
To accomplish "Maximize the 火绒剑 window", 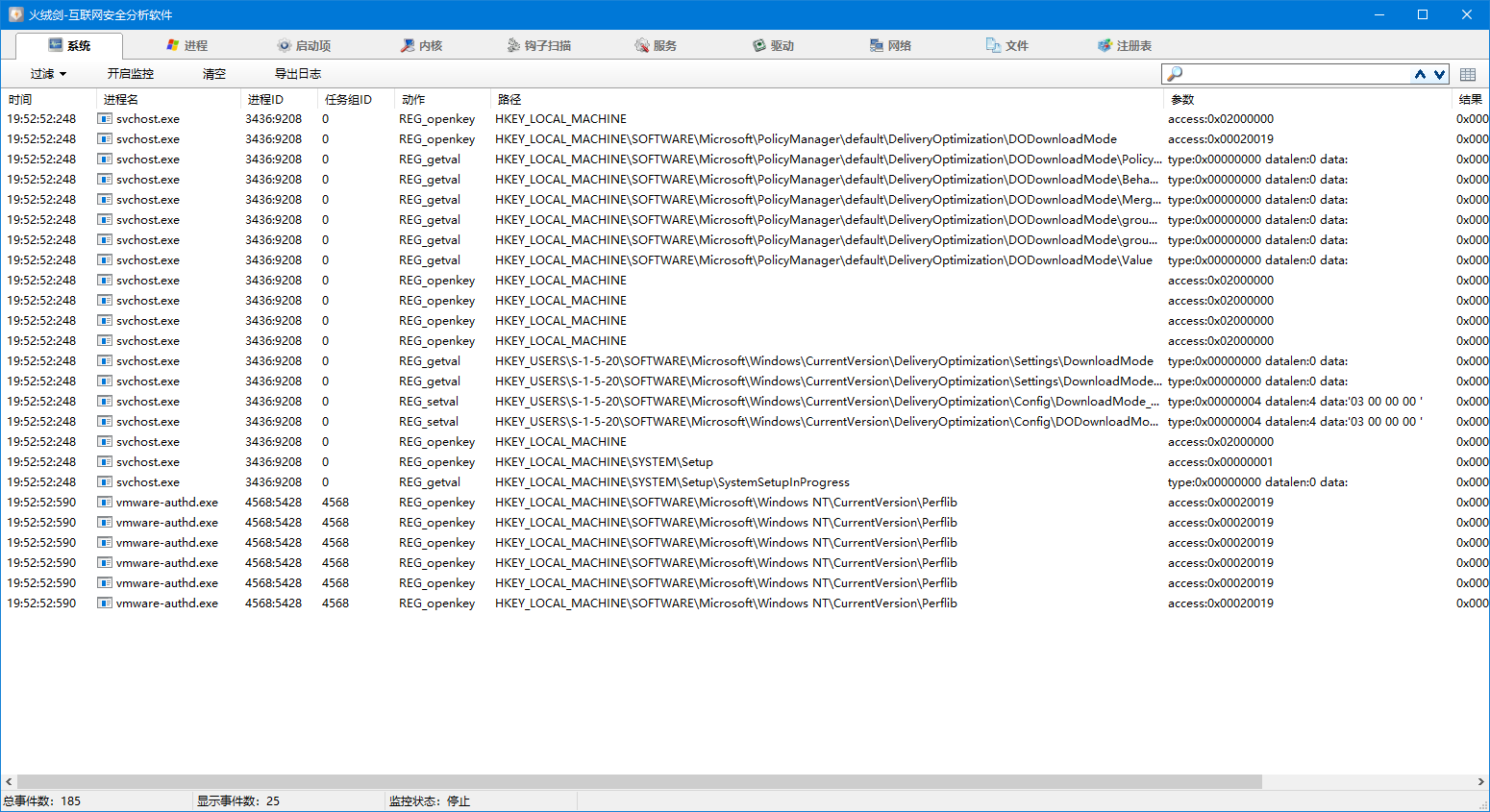I will [x=1423, y=14].
